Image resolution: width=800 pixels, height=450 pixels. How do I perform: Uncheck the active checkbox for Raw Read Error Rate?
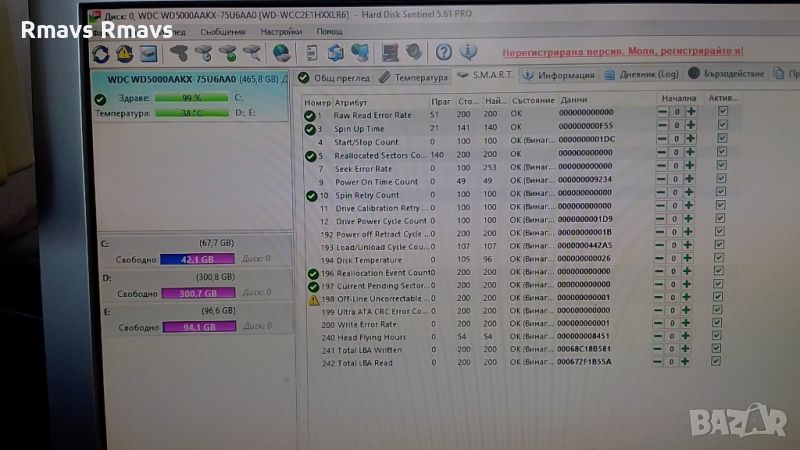722,113
